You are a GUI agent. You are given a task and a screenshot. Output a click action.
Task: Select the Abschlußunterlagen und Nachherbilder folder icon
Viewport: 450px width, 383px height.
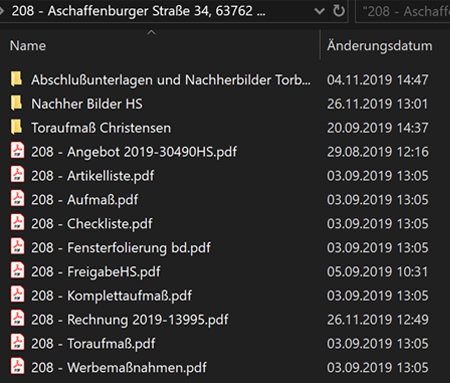pos(16,79)
